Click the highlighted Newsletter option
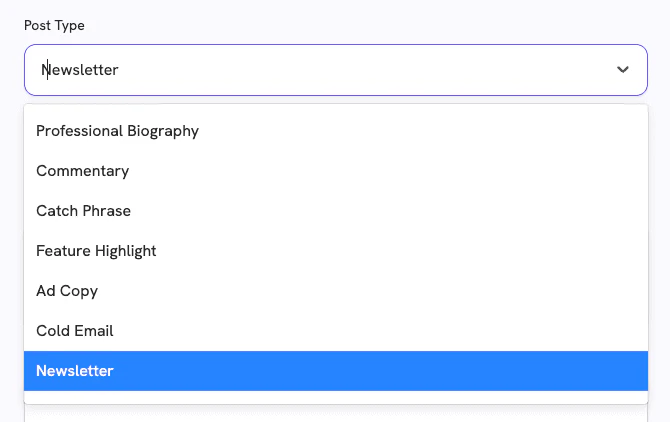Screen dimensions: 670x422 [x=75, y=371]
